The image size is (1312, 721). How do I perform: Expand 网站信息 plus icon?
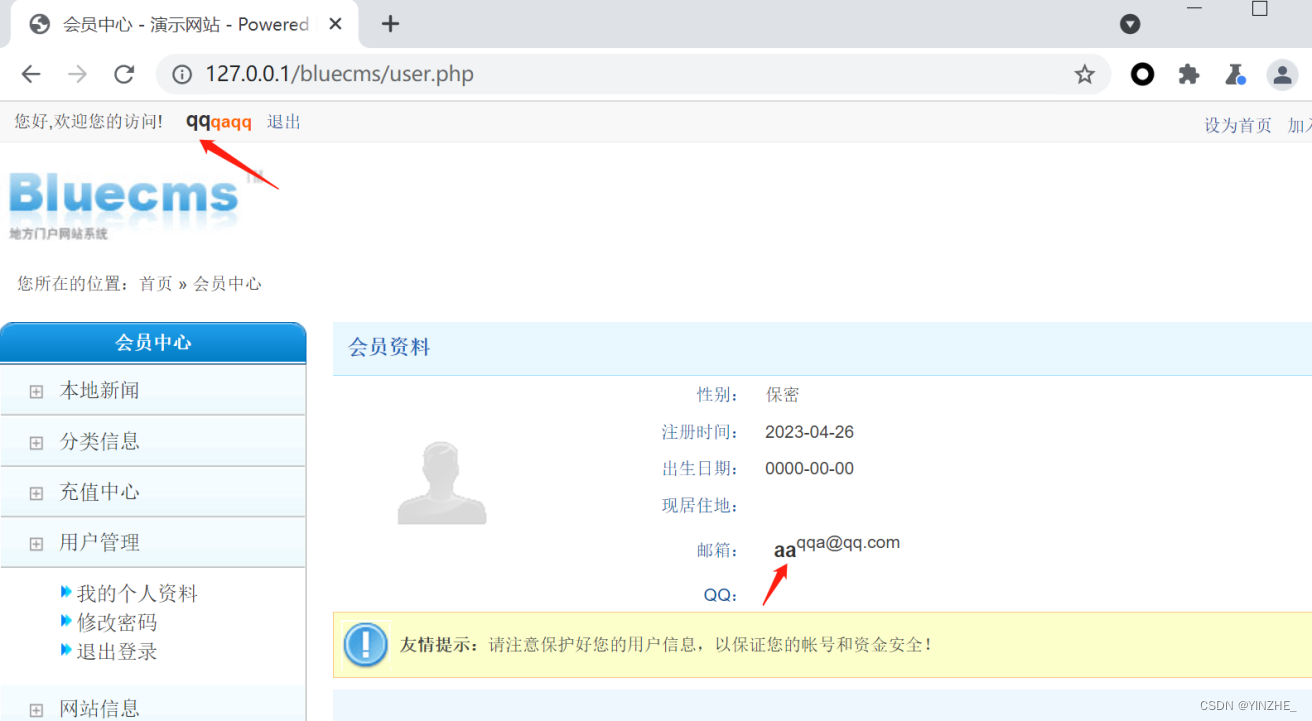coord(36,710)
